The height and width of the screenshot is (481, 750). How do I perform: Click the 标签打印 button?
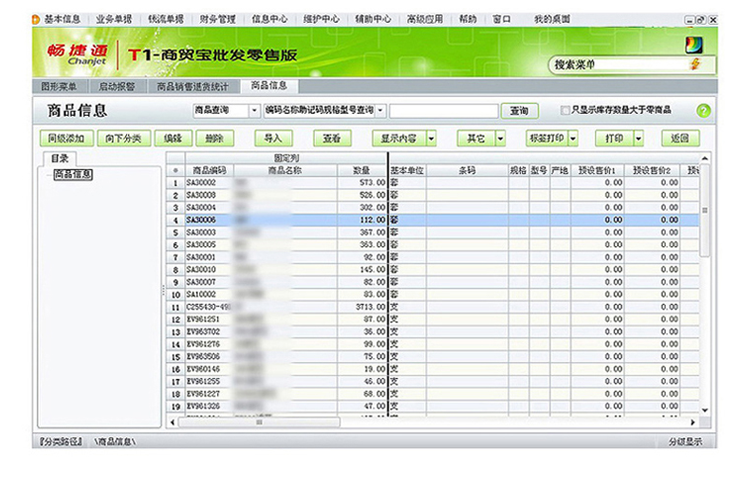(547, 139)
